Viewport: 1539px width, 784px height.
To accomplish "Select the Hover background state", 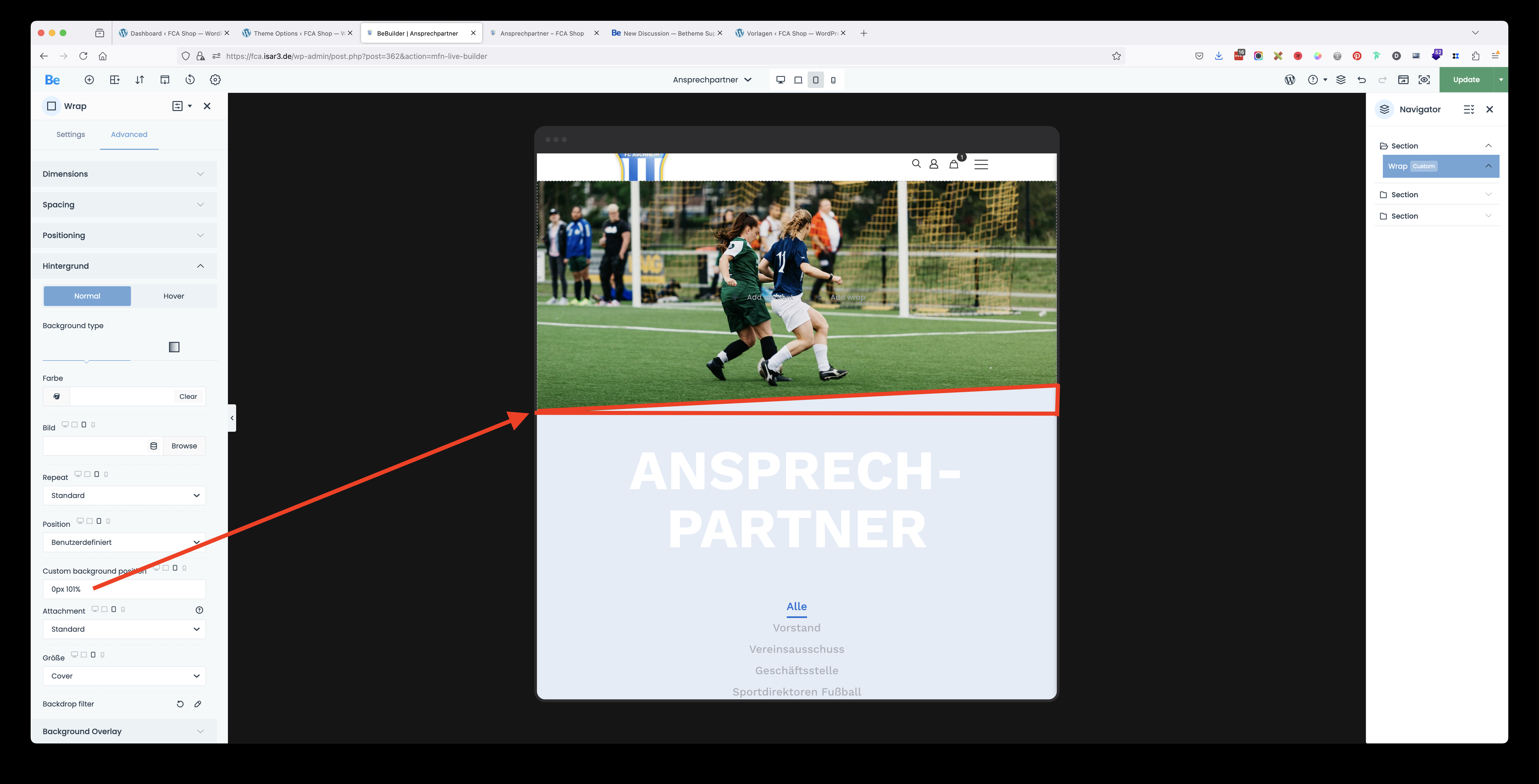I will click(x=174, y=296).
